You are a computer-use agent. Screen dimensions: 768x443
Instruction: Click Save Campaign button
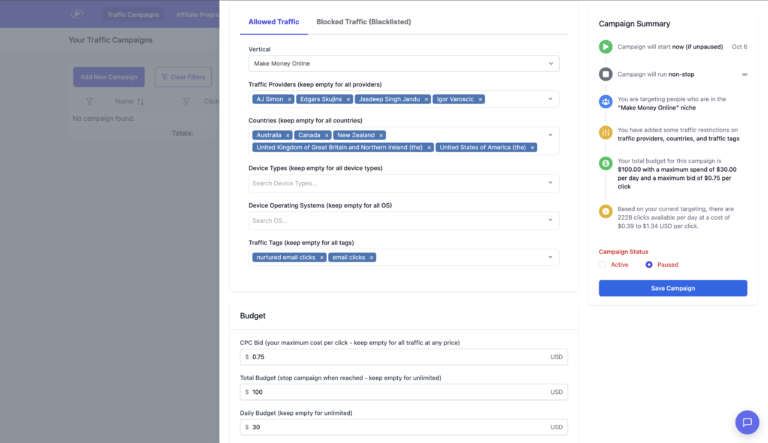pos(673,288)
